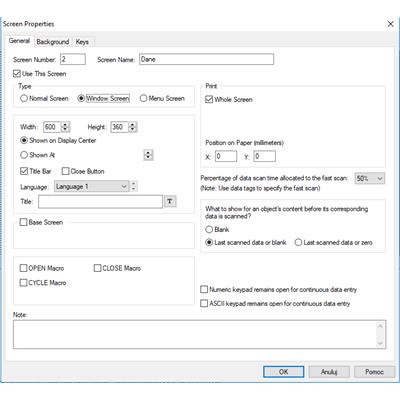Screen dimensions: 400x400
Task: Click the Height value field
Action: [120, 127]
